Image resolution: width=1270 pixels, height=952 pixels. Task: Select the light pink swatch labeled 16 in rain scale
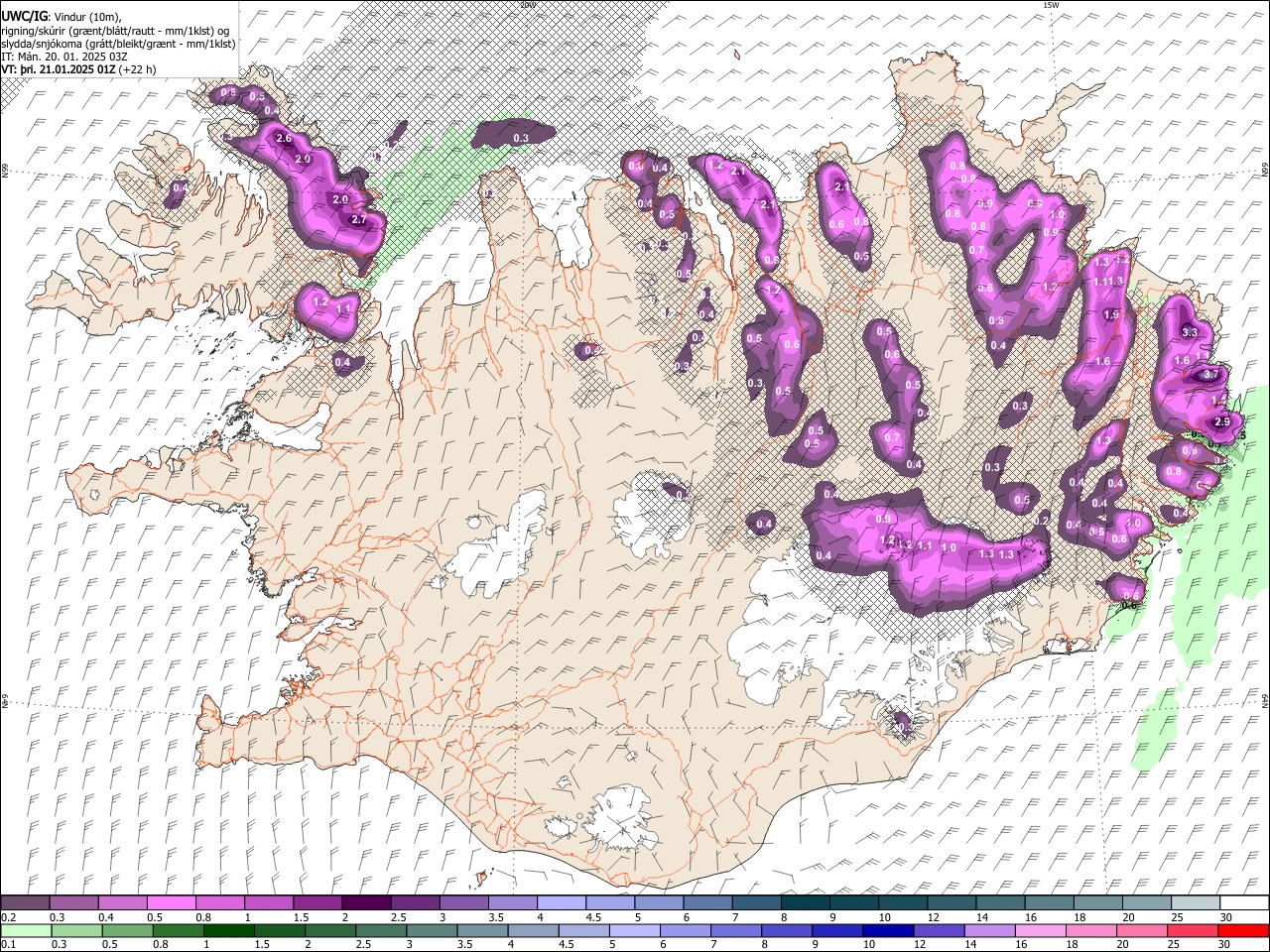click(x=1041, y=930)
